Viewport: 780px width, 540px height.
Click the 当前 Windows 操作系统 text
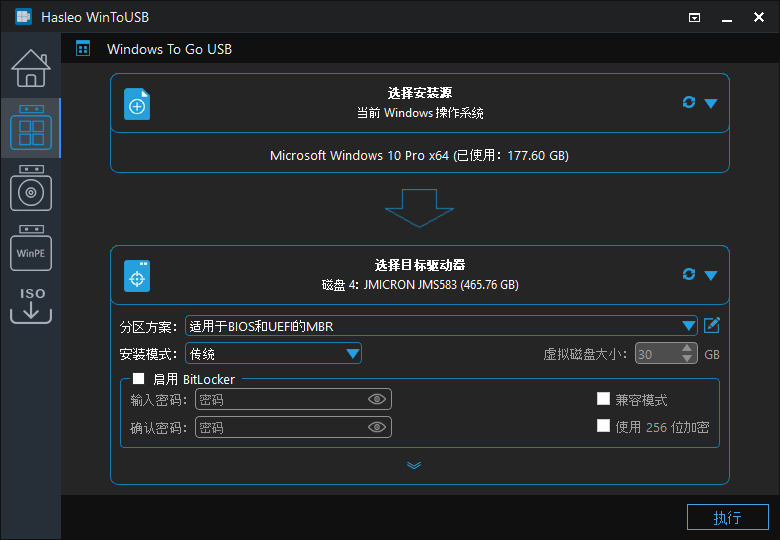point(420,113)
